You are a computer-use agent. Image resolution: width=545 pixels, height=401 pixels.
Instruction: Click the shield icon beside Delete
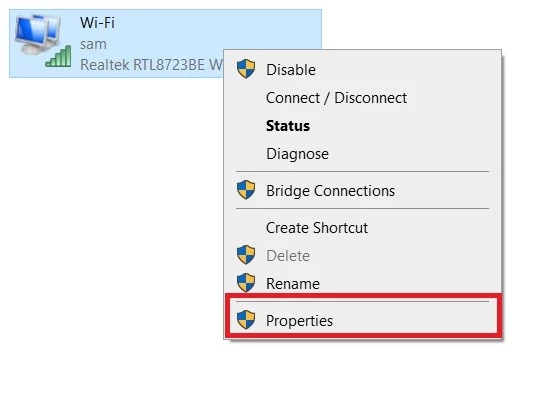[x=246, y=255]
